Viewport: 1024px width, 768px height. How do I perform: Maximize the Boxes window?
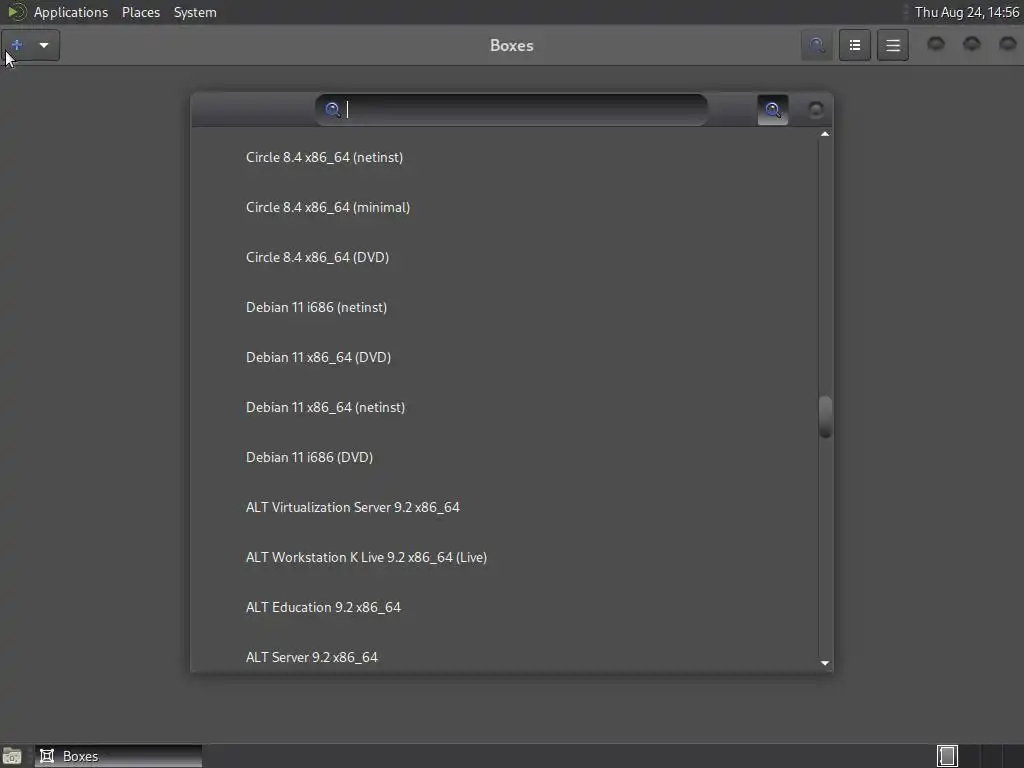pos(972,44)
